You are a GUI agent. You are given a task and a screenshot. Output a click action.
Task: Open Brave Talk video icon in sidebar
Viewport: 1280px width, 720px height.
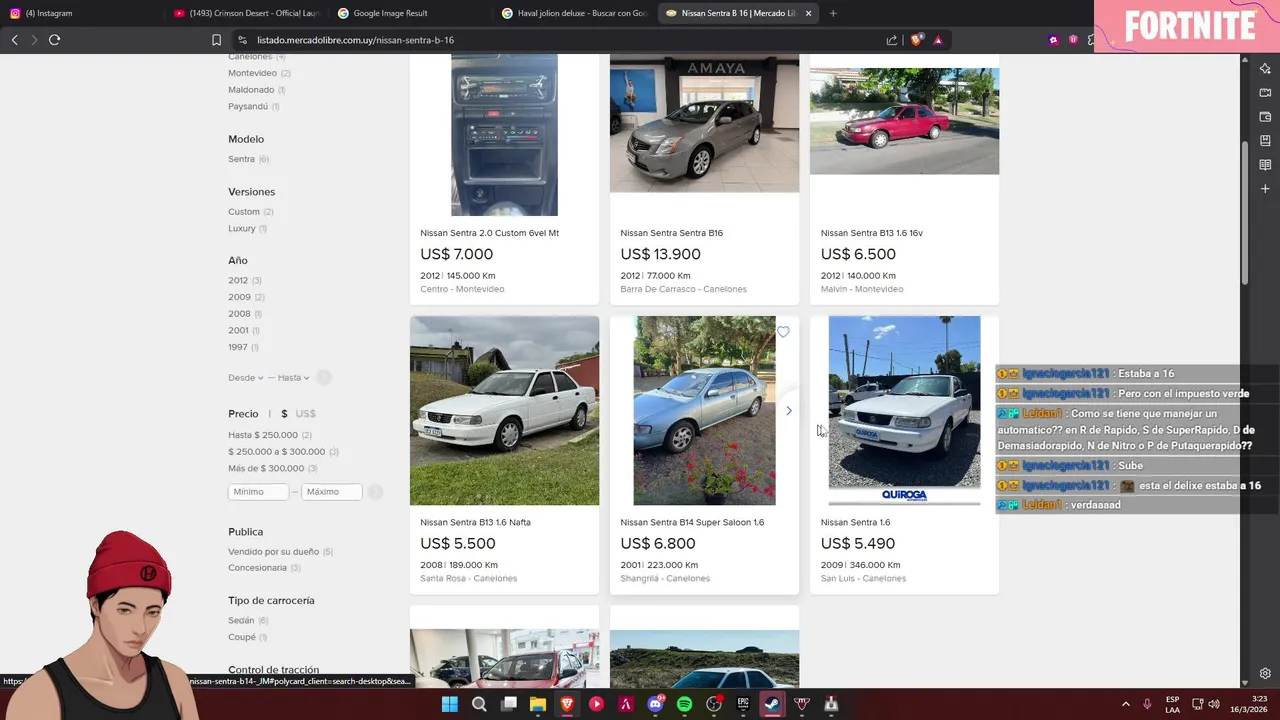pos(1265,92)
